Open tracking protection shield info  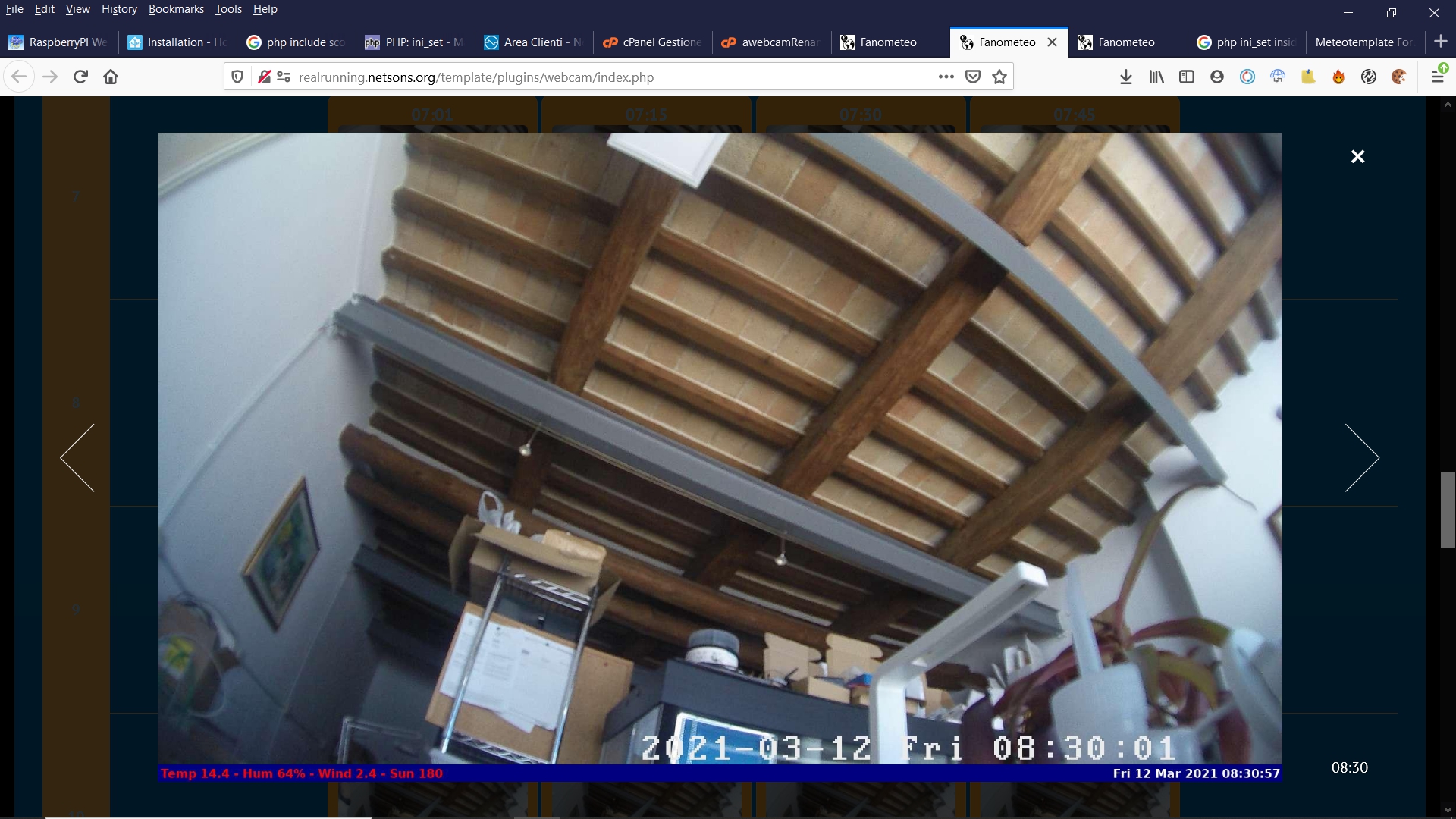(237, 77)
